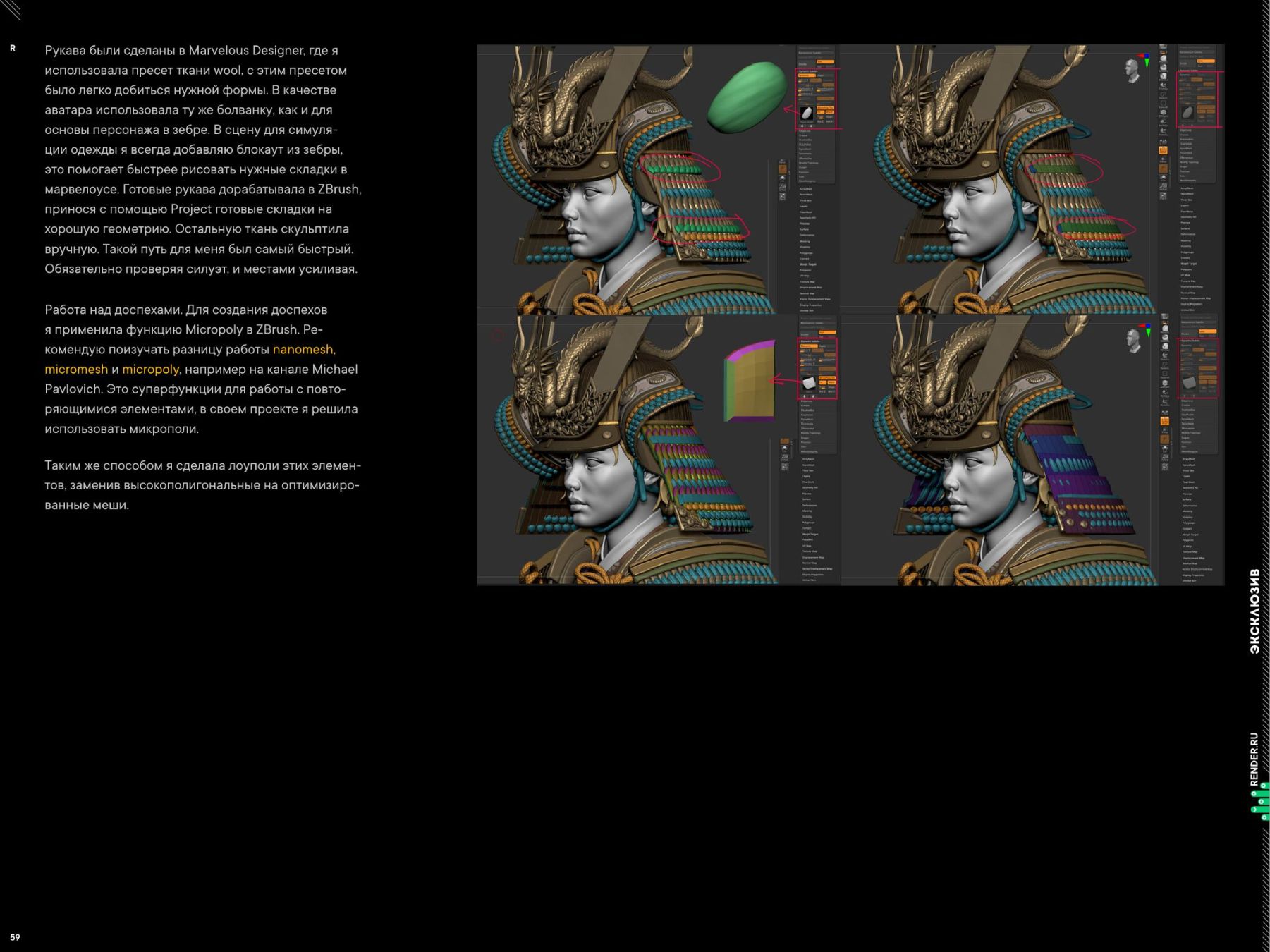The width and height of the screenshot is (1270, 952).
Task: Expand Thick Skin section in top-right screenshot
Action: point(1187,200)
